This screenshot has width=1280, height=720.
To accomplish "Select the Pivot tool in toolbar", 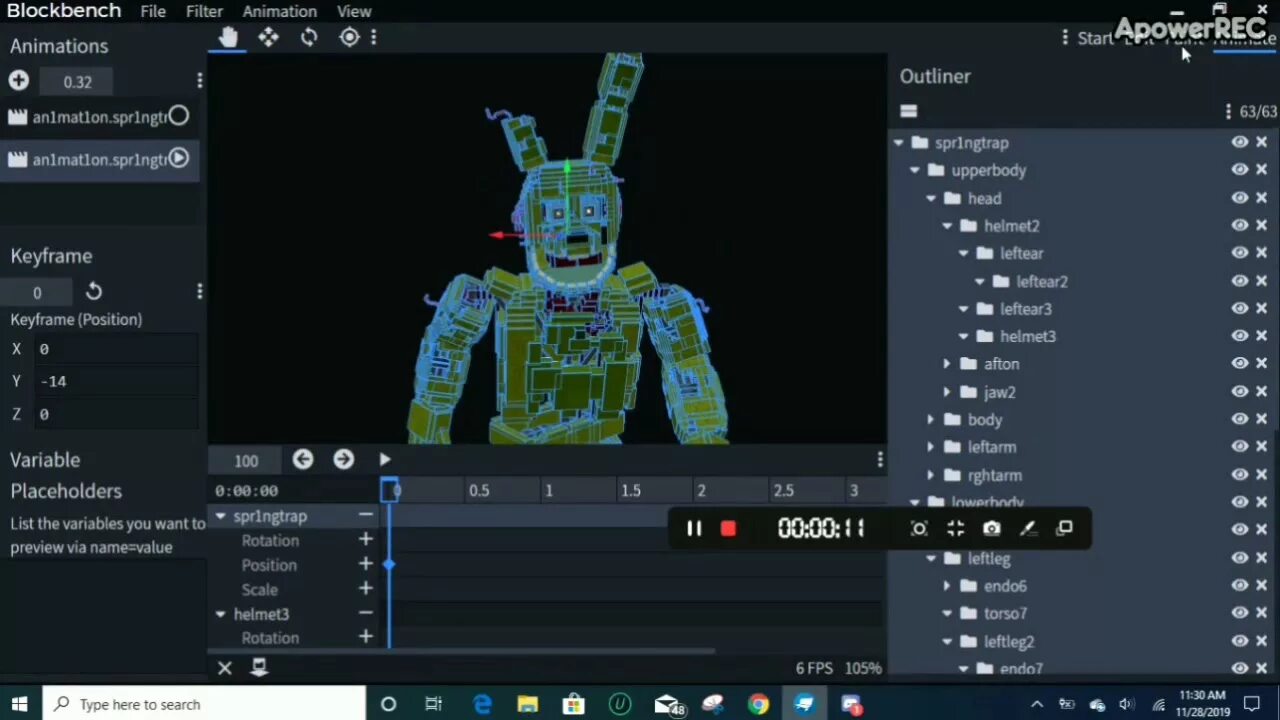I will pos(349,38).
